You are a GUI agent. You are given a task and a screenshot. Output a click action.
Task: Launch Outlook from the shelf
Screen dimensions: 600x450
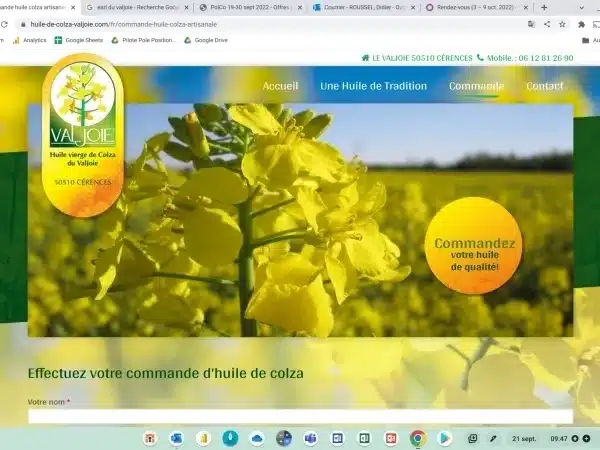coord(177,438)
